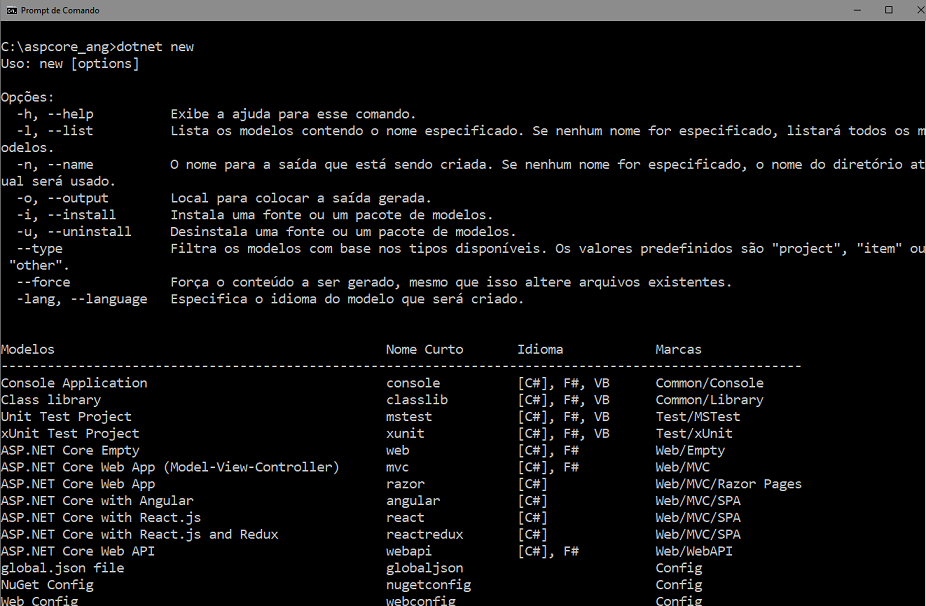Click 'Instala uma fonte ou um pacote' description

click(x=332, y=215)
